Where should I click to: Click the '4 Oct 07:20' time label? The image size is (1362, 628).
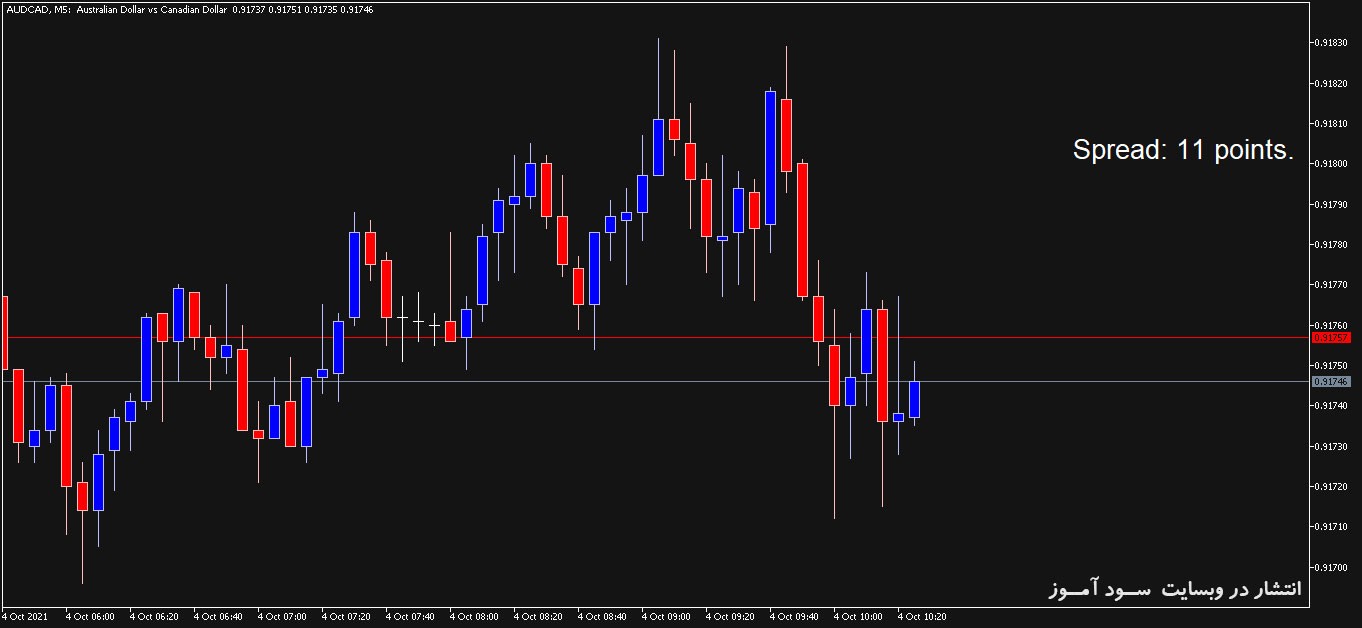click(346, 617)
